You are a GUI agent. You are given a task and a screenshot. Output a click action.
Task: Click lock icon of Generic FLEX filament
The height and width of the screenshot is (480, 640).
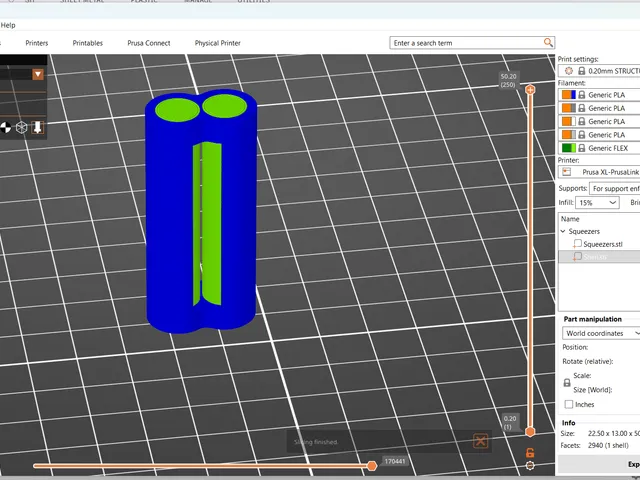click(x=582, y=148)
